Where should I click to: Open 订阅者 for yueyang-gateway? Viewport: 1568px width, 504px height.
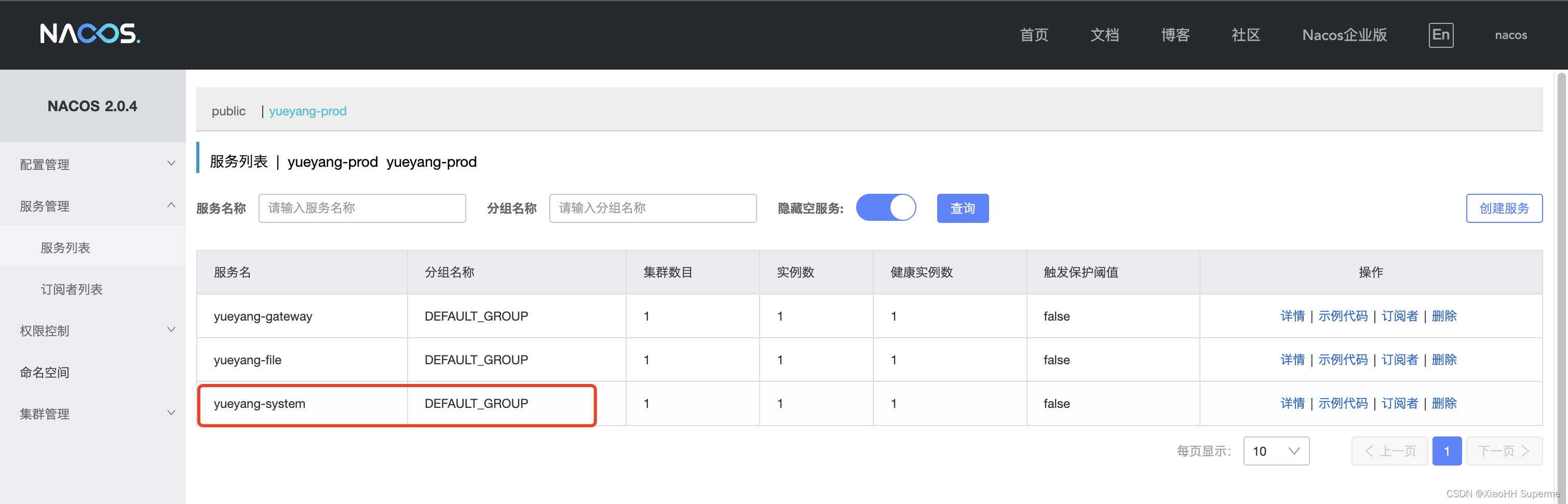[x=1399, y=316]
